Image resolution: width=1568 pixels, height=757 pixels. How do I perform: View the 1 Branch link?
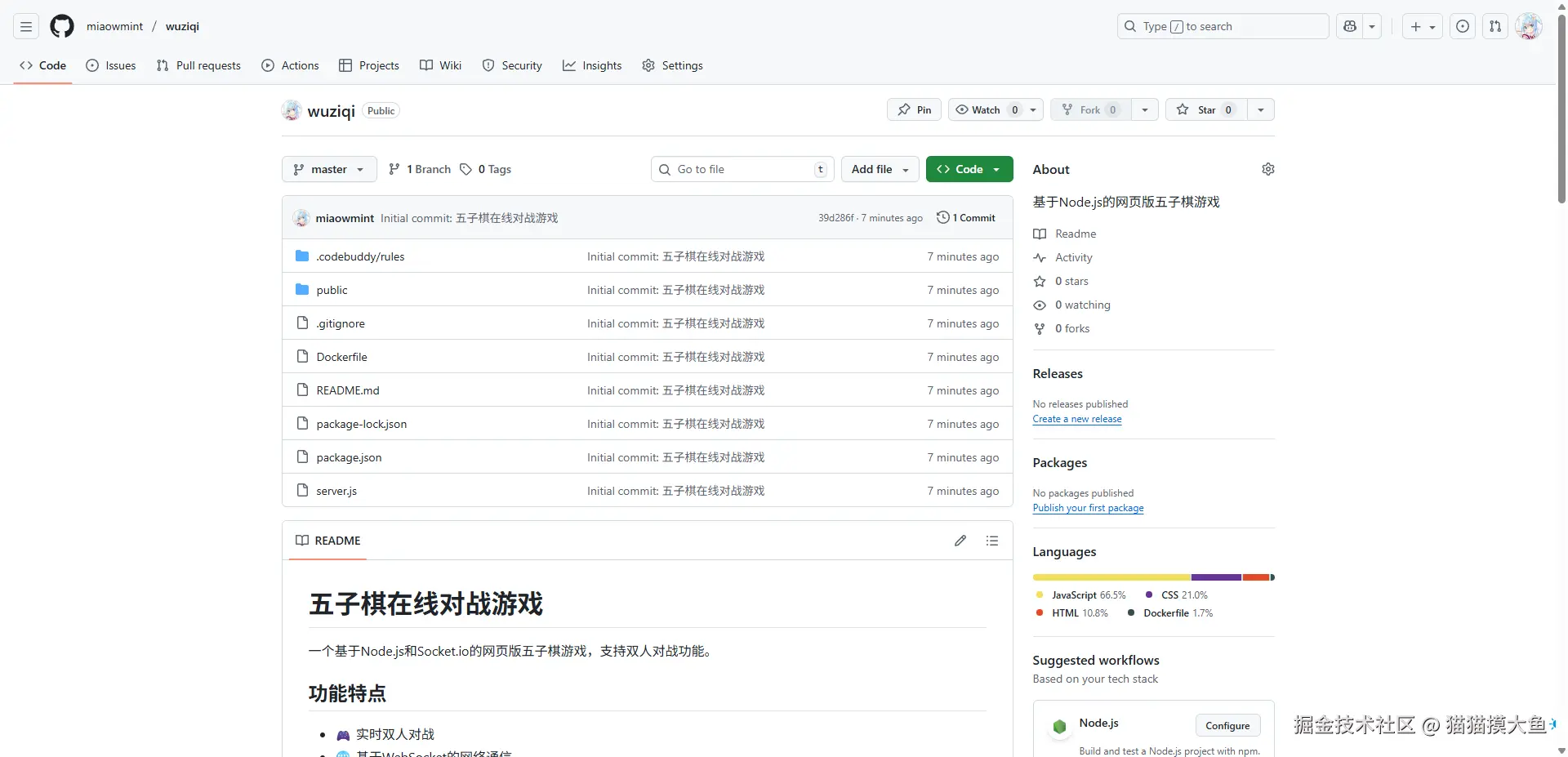[420, 169]
